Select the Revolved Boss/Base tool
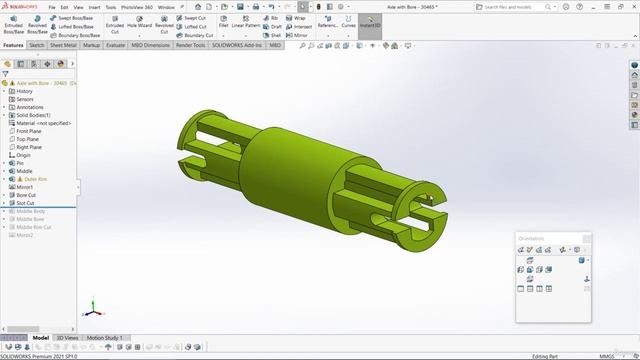The image size is (640, 360). 37,25
